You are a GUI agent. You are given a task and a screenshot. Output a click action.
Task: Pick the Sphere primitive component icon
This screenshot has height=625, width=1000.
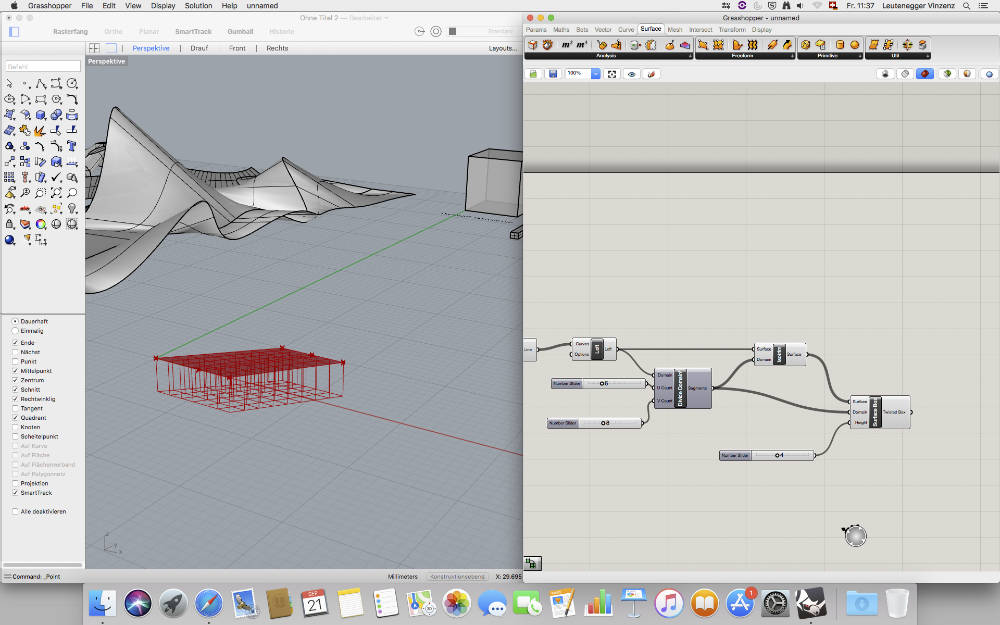click(x=855, y=45)
